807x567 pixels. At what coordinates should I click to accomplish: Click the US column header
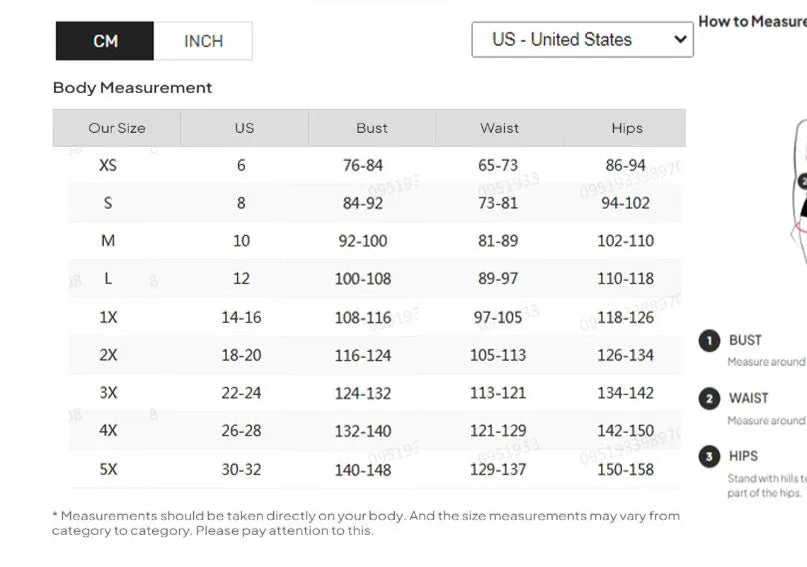tap(244, 128)
